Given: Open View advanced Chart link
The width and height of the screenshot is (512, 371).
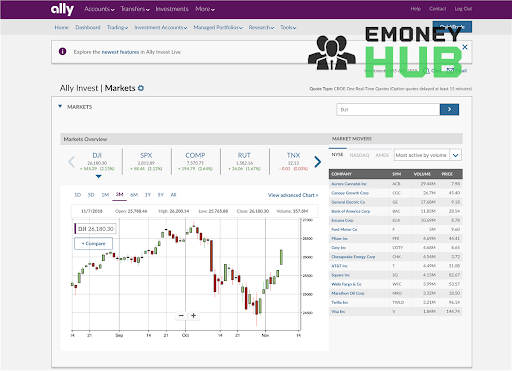Looking at the screenshot, I should (293, 195).
